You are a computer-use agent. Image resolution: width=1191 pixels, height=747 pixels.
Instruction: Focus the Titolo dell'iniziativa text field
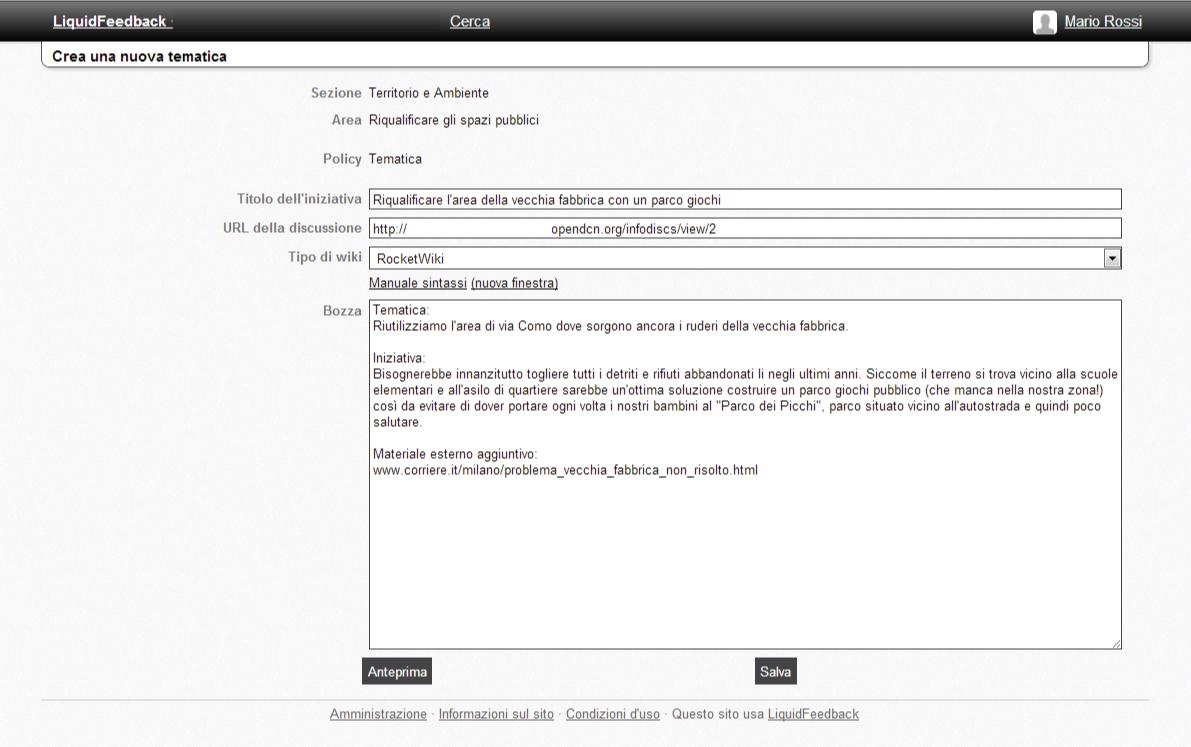(744, 200)
